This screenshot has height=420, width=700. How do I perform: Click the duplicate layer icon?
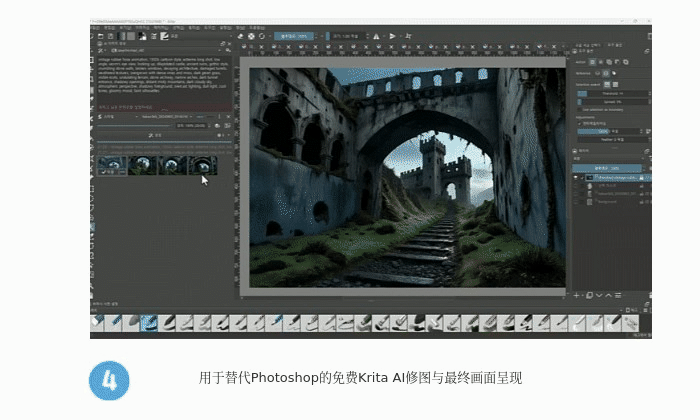point(587,294)
